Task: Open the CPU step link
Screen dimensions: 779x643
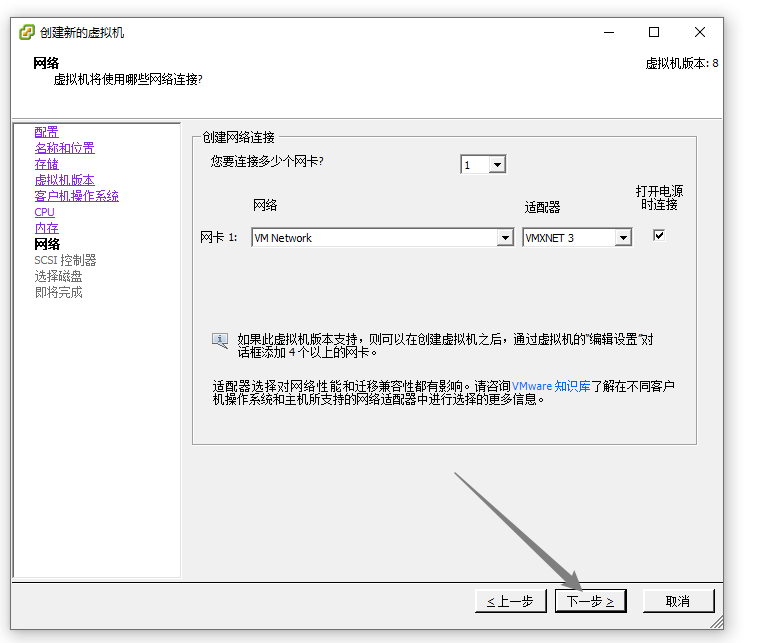Action: 44,212
